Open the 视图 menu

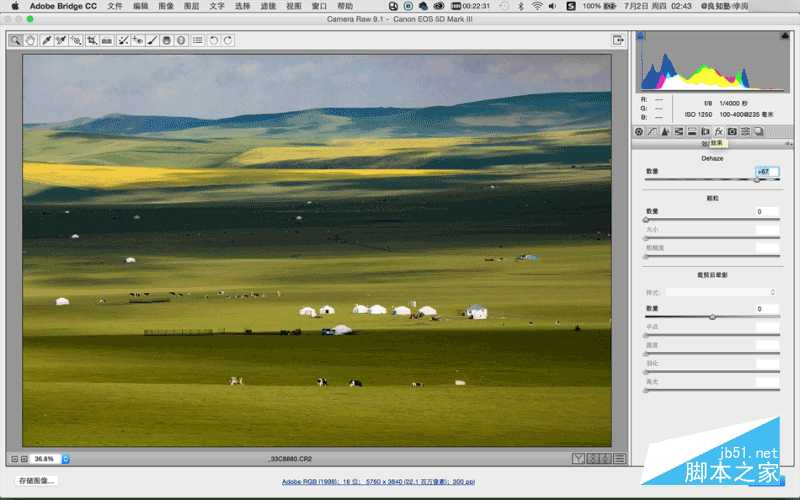[294, 6]
